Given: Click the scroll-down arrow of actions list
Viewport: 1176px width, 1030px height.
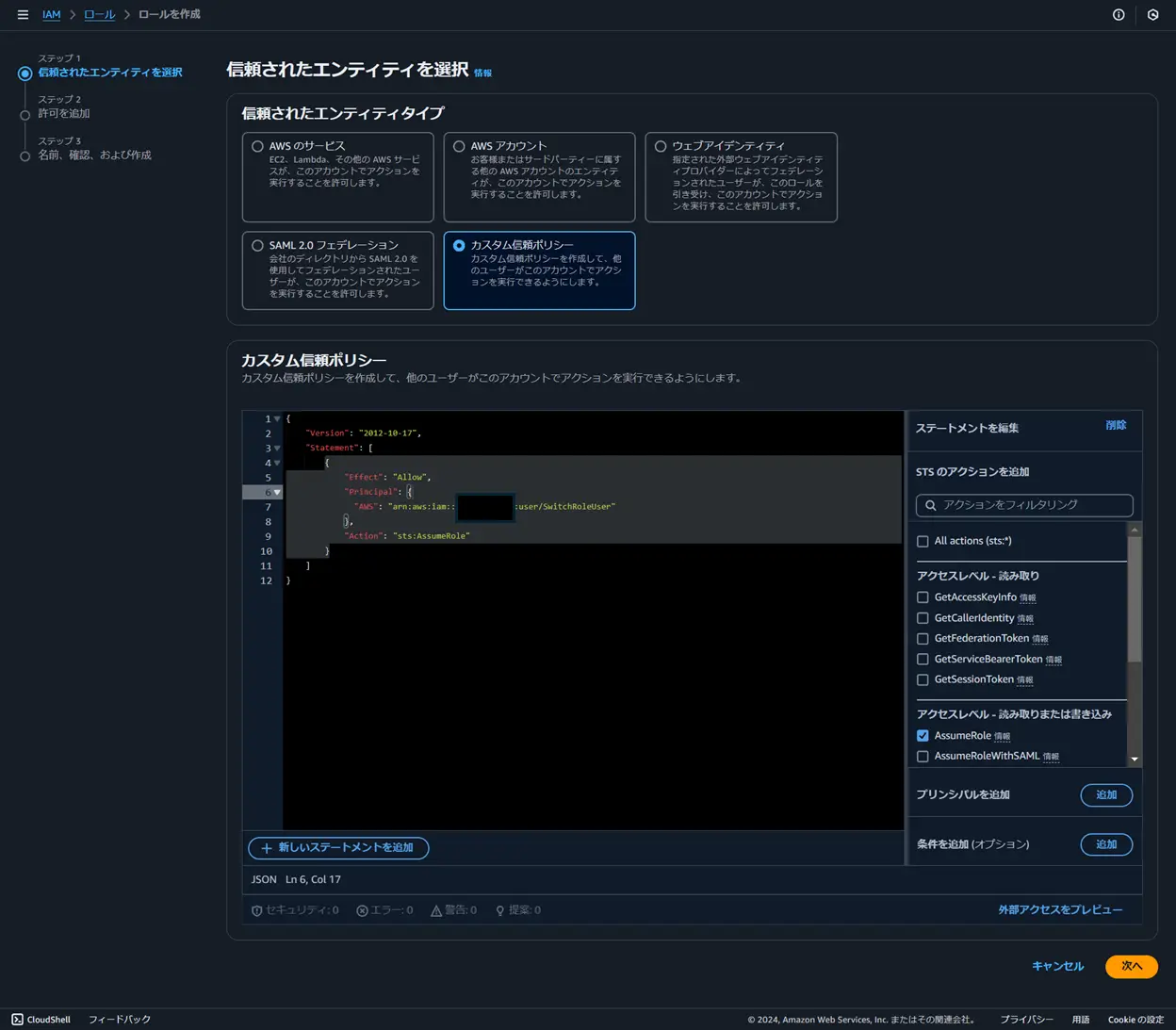Looking at the screenshot, I should tap(1135, 760).
